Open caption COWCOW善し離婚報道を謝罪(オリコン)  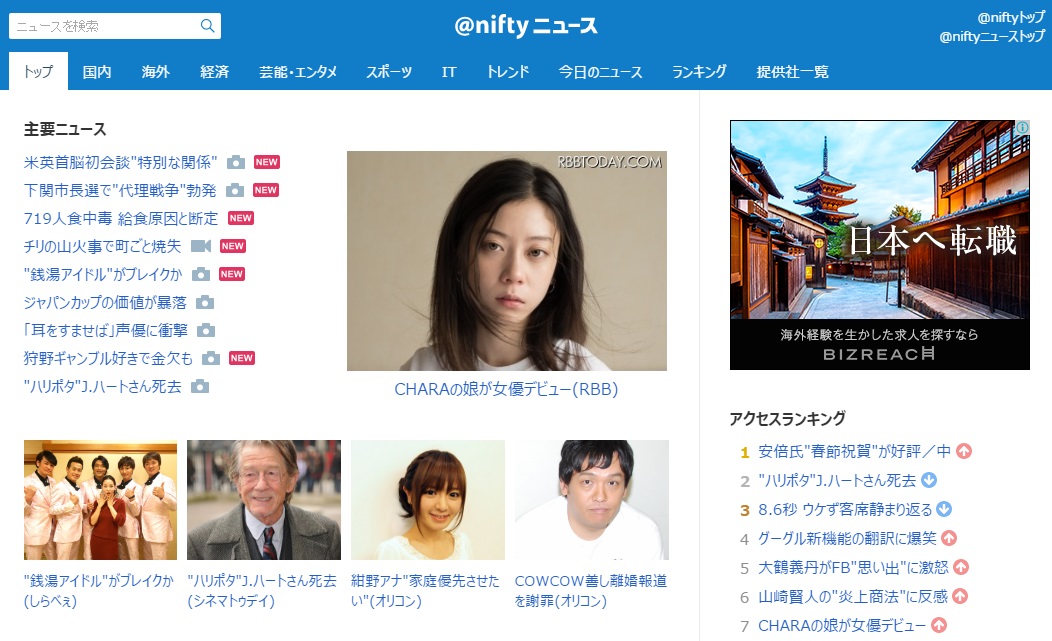point(591,591)
